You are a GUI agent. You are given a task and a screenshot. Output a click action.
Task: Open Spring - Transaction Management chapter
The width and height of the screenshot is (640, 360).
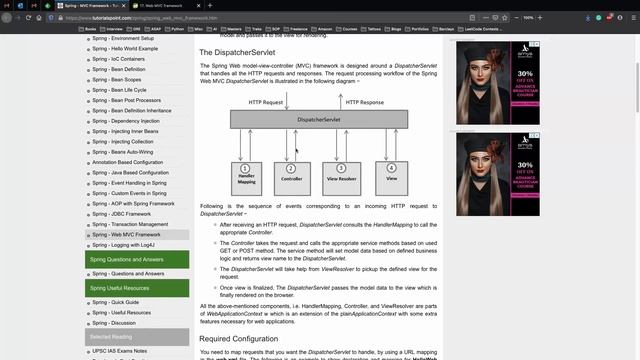[130, 224]
